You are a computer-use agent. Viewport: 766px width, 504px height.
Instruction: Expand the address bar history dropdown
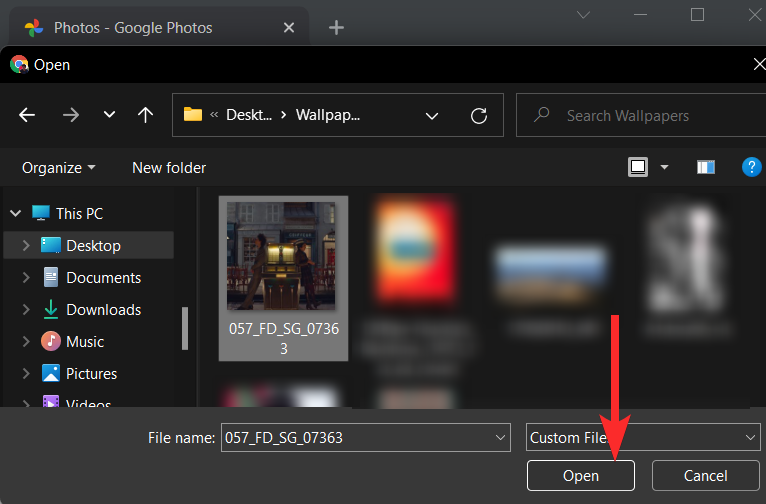point(431,116)
